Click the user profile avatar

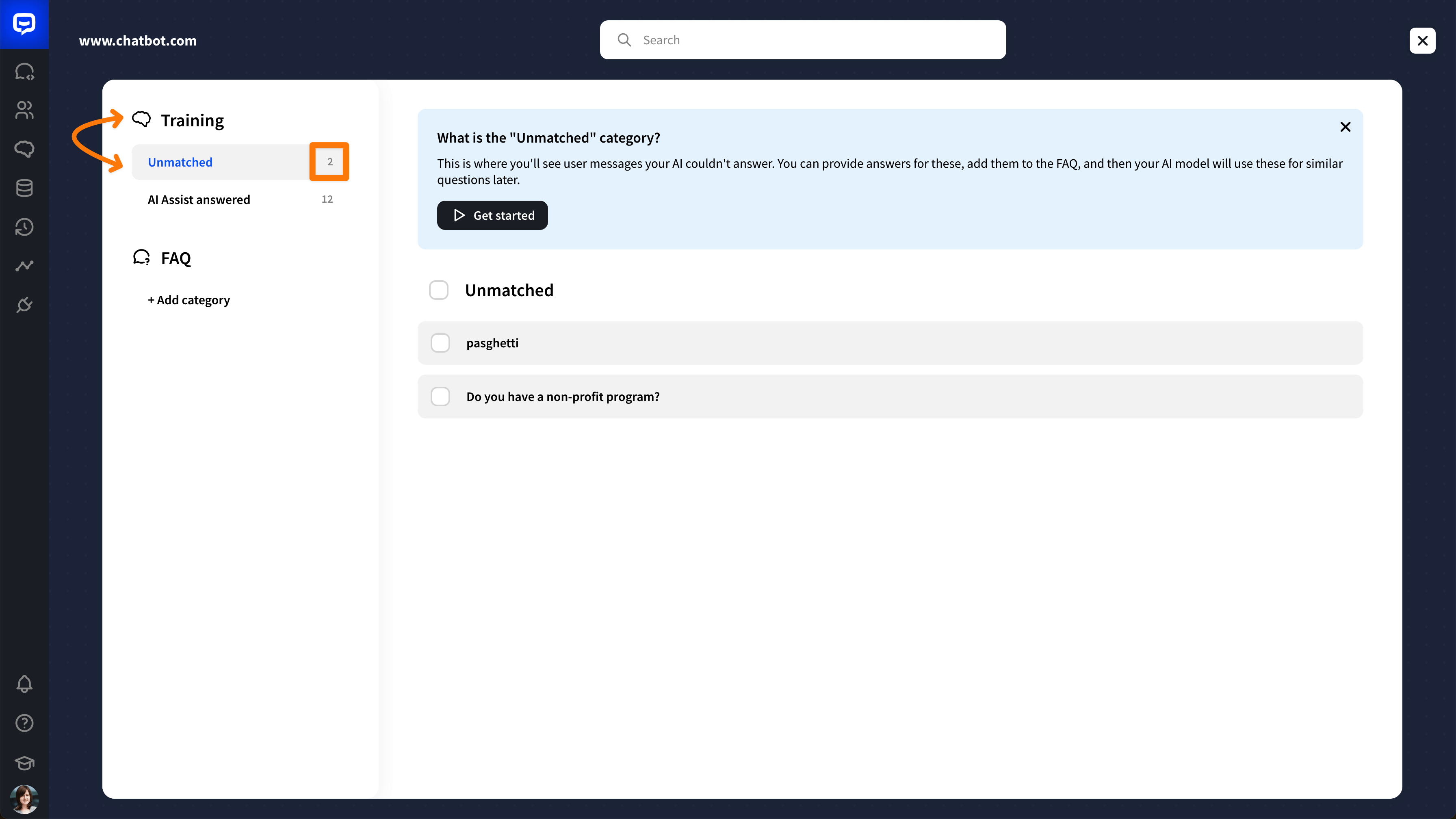coord(24,799)
